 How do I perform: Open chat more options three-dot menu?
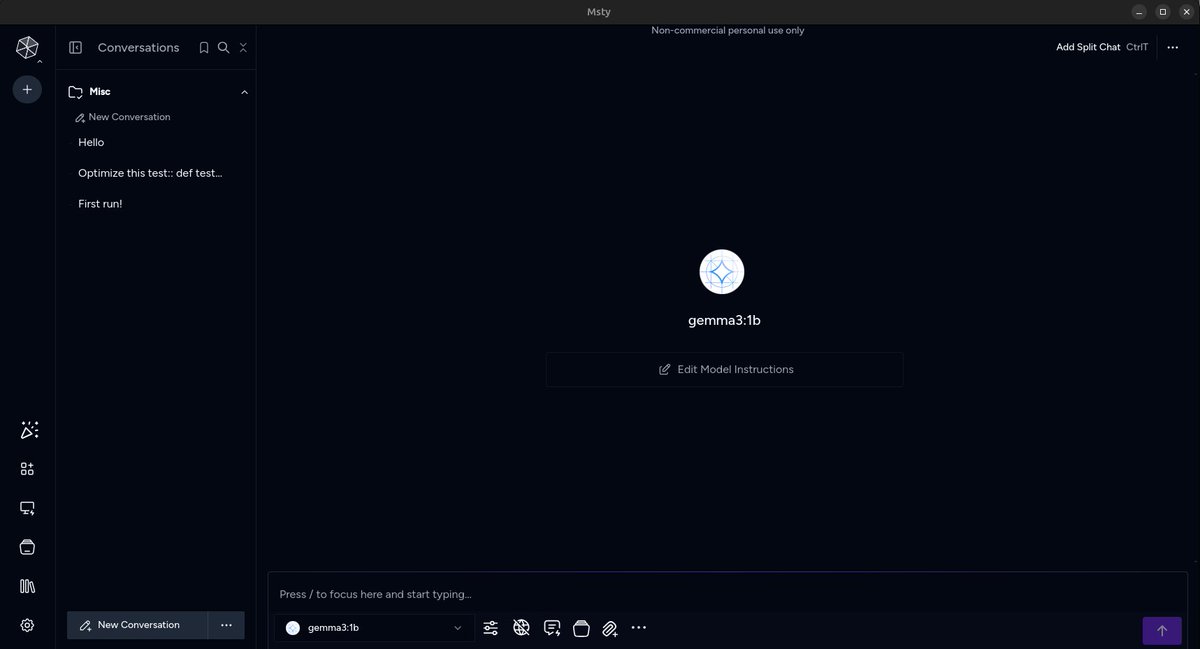pos(1173,47)
